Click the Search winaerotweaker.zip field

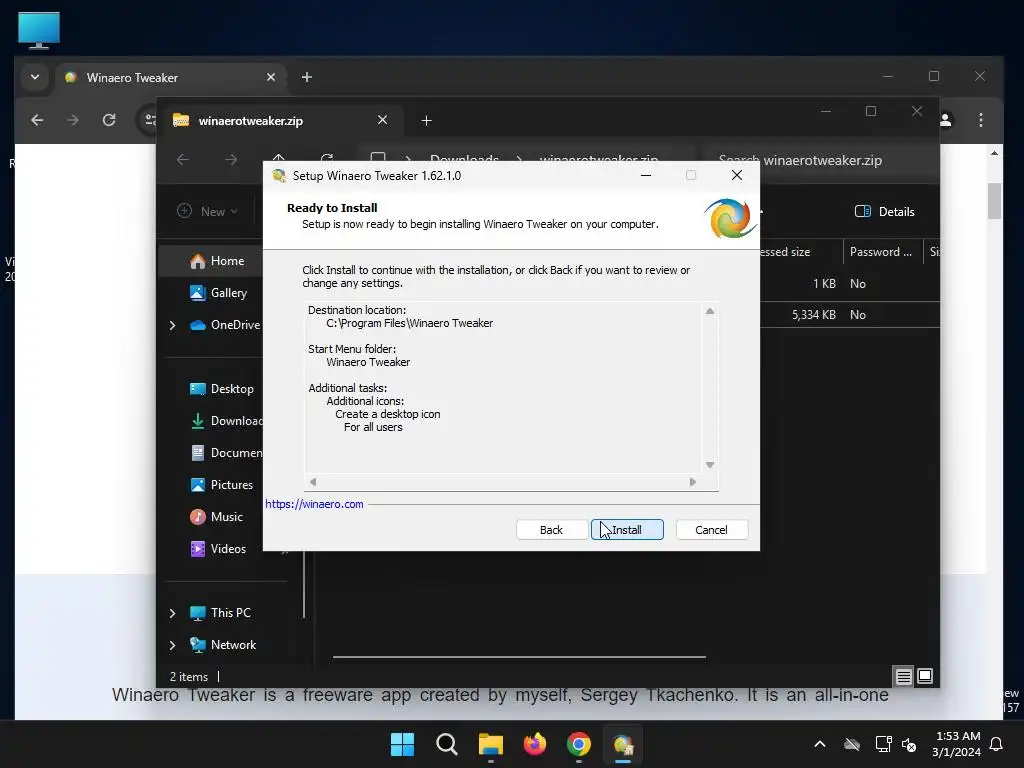(x=819, y=160)
